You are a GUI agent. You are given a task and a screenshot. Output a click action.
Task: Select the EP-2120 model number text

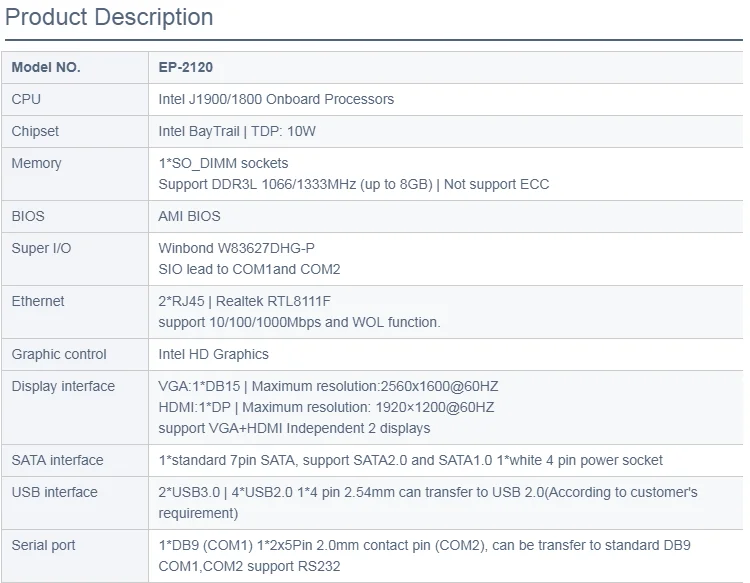186,68
